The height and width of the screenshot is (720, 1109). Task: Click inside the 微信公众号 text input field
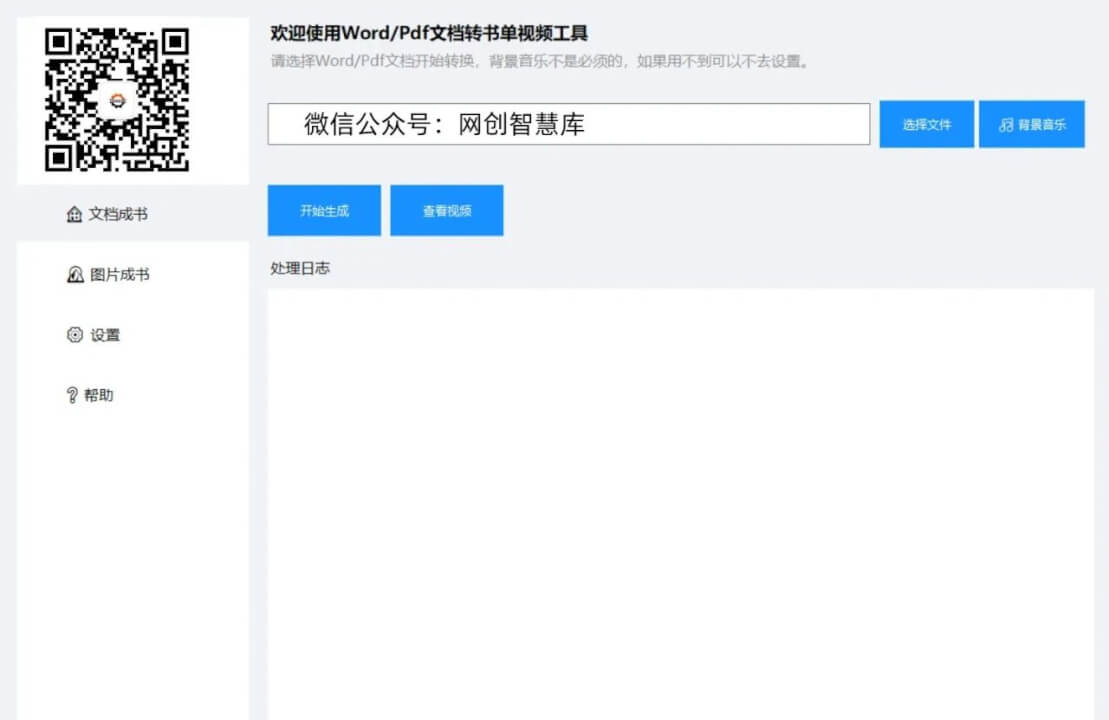(x=568, y=124)
